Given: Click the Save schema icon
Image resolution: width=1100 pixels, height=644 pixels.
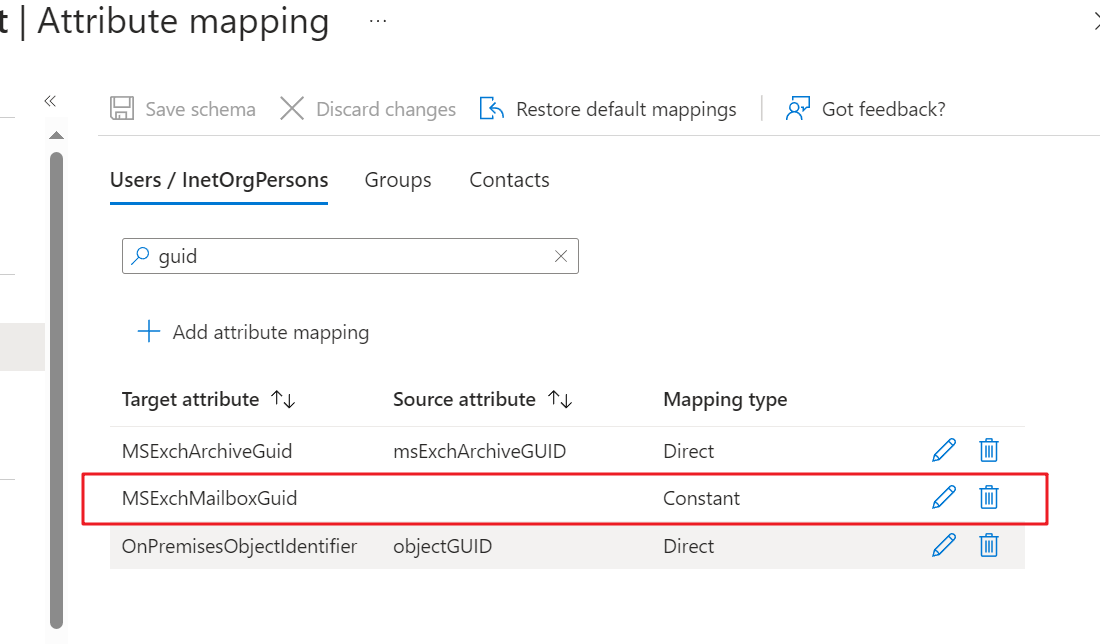Looking at the screenshot, I should (122, 108).
